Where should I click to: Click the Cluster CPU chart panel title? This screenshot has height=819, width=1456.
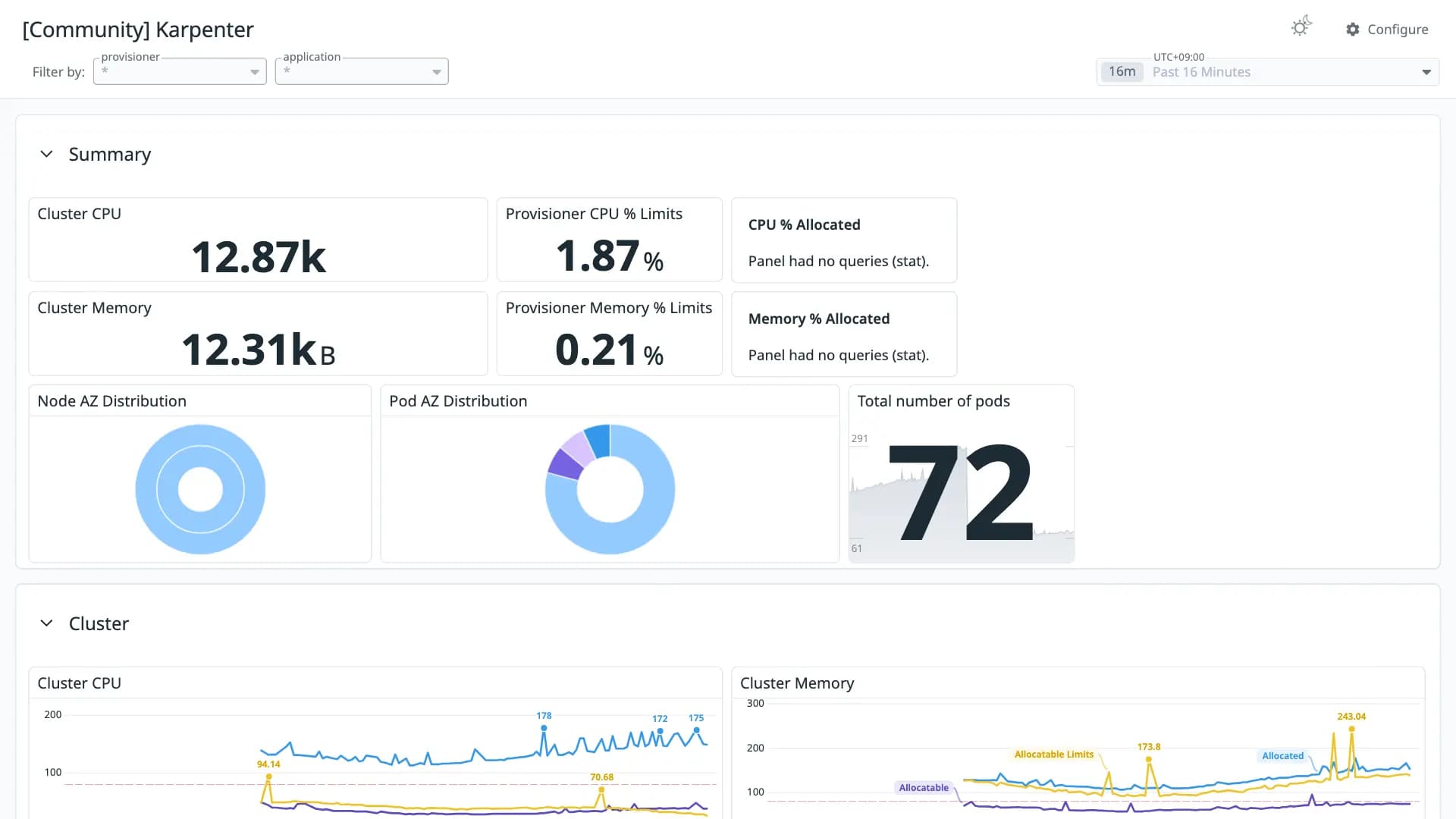coord(80,683)
